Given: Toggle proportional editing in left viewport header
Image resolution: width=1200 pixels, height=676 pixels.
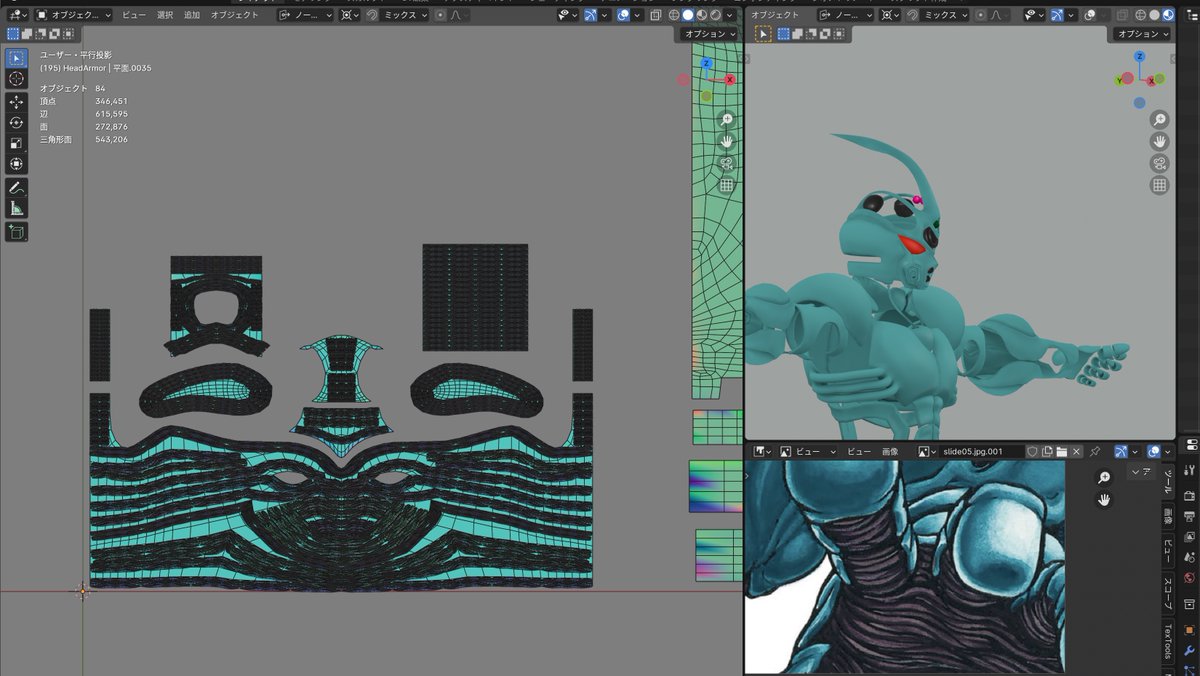Looking at the screenshot, I should (440, 15).
